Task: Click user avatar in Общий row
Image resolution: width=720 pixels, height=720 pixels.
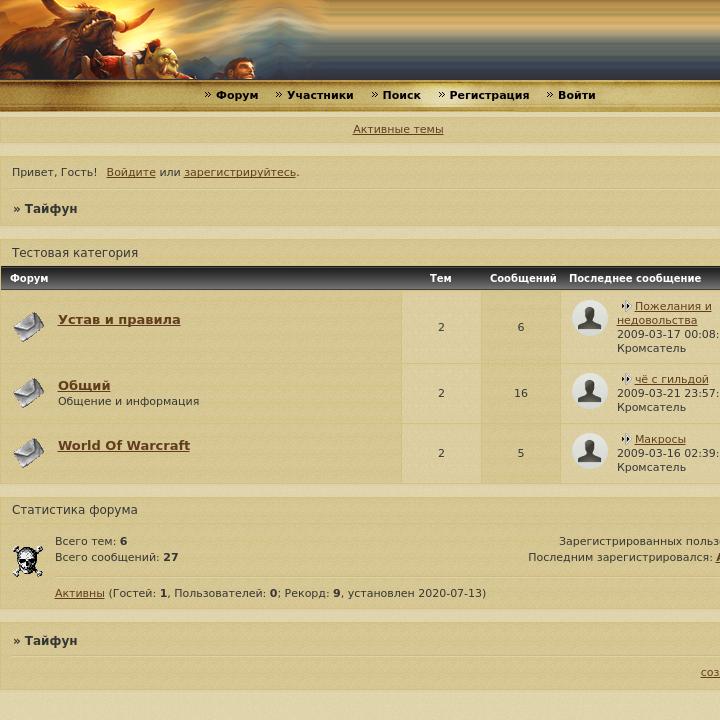Action: tap(590, 391)
